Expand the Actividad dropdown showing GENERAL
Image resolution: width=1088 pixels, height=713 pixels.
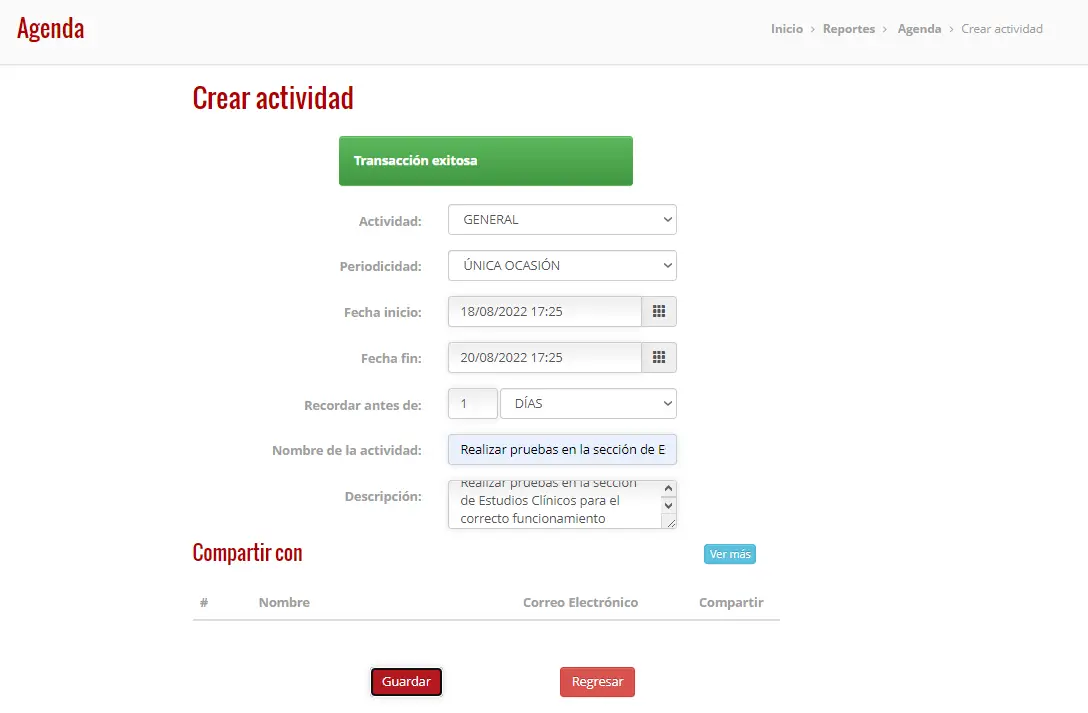click(x=562, y=219)
